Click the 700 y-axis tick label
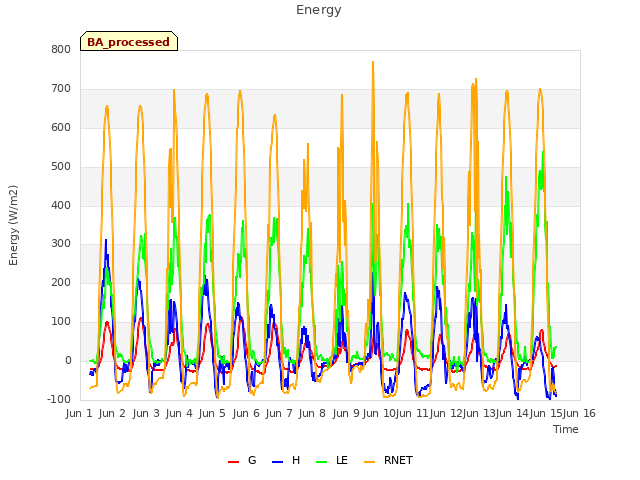640x480 pixels. pos(61,89)
